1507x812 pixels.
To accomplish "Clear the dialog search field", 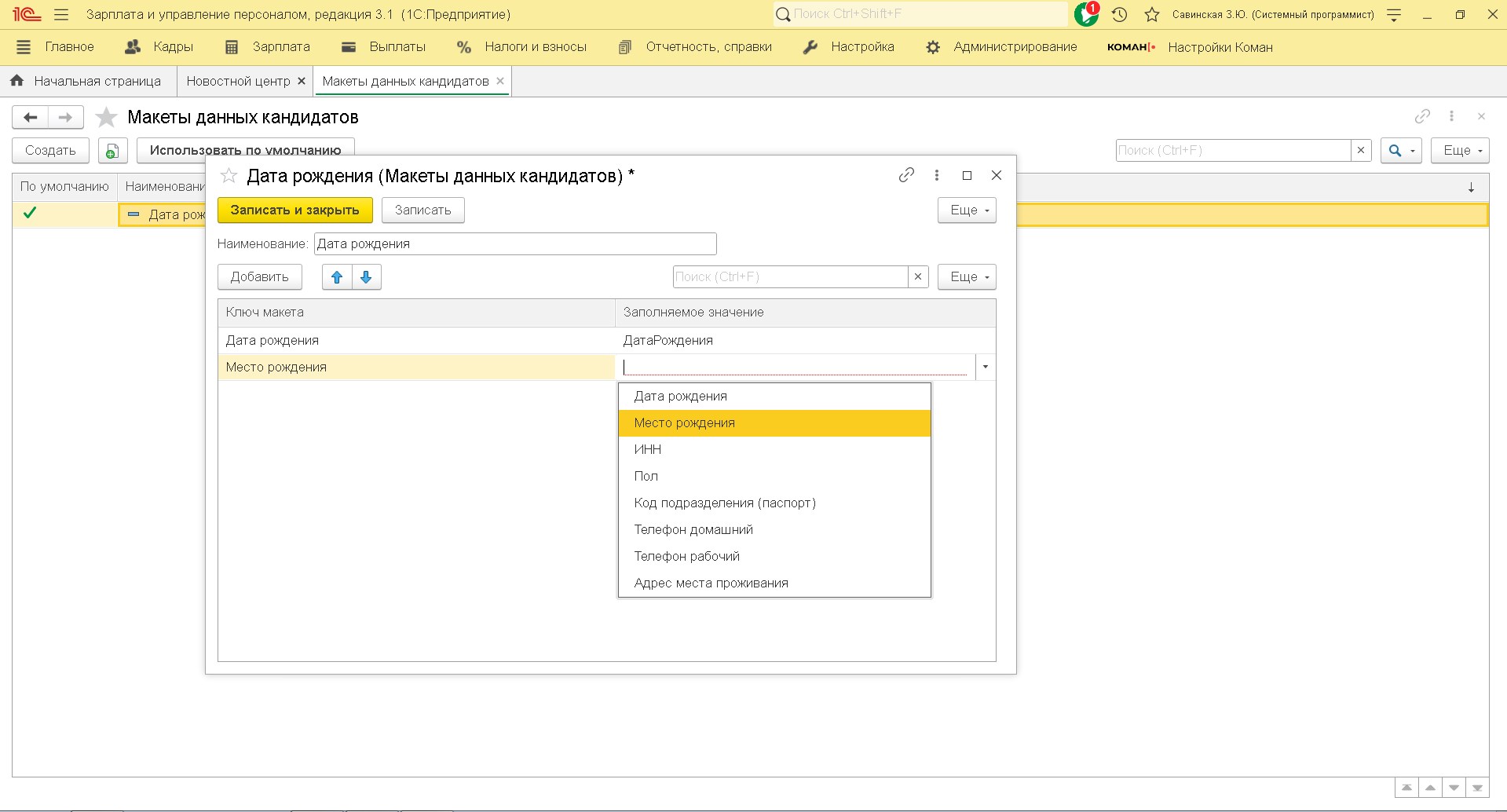I will [918, 277].
